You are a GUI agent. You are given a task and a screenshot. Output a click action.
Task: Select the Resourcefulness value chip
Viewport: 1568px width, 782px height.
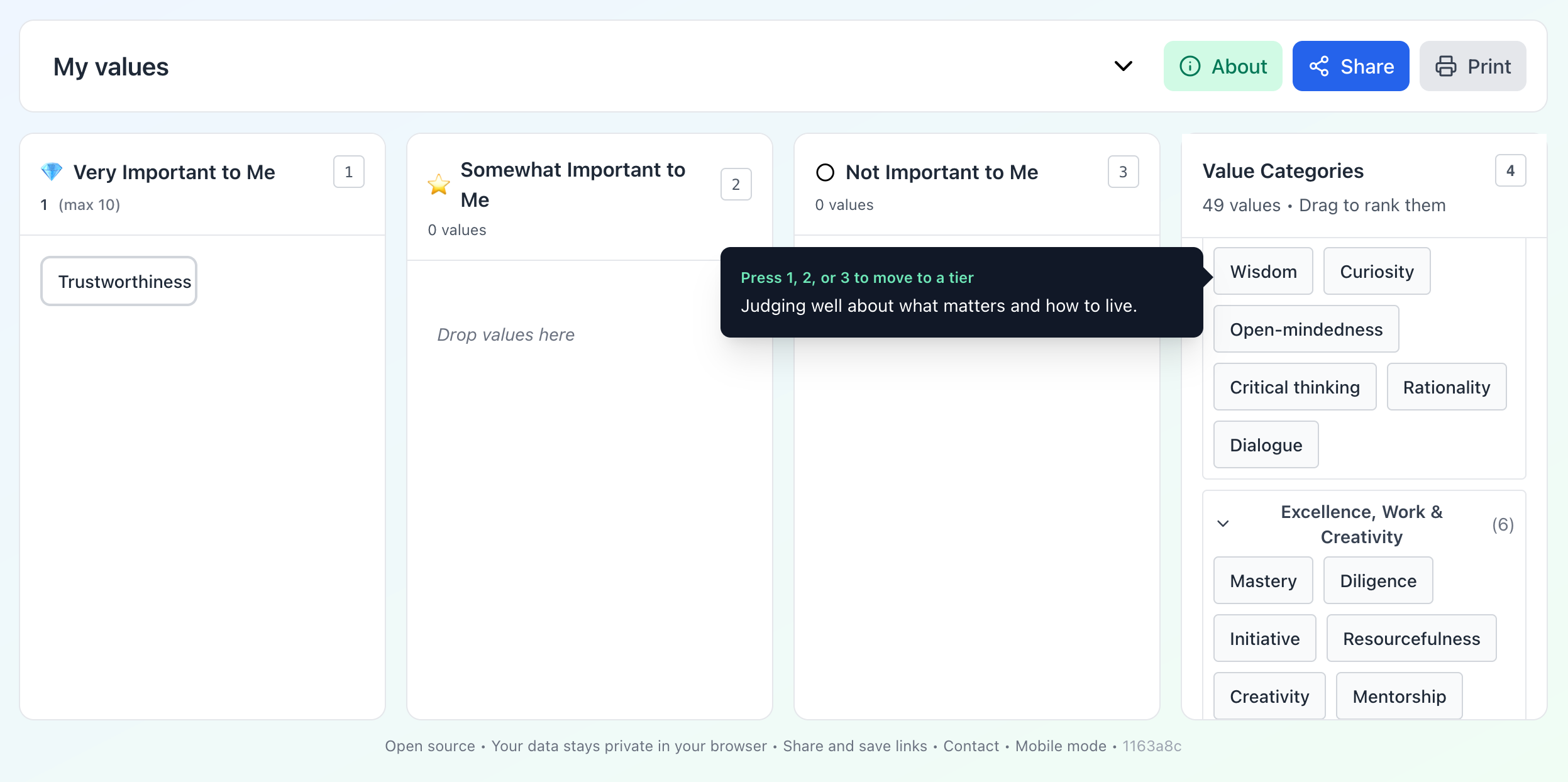(1411, 638)
